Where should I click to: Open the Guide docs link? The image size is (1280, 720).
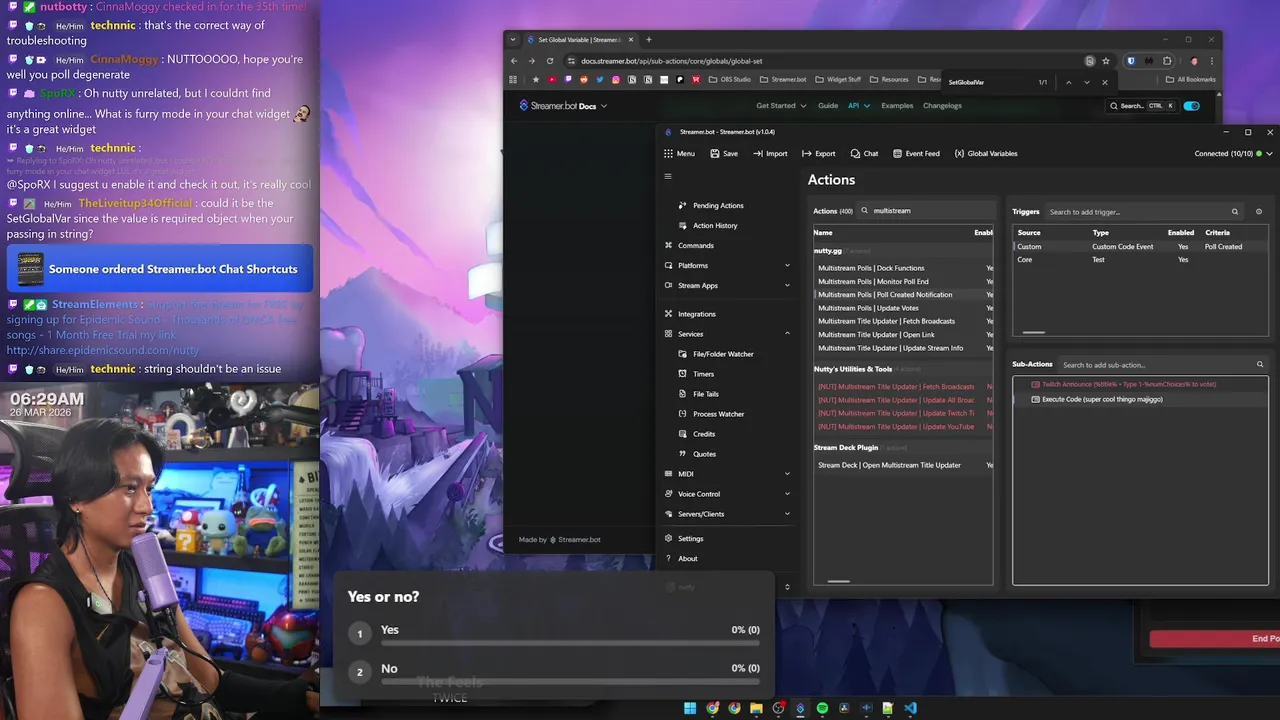(828, 106)
